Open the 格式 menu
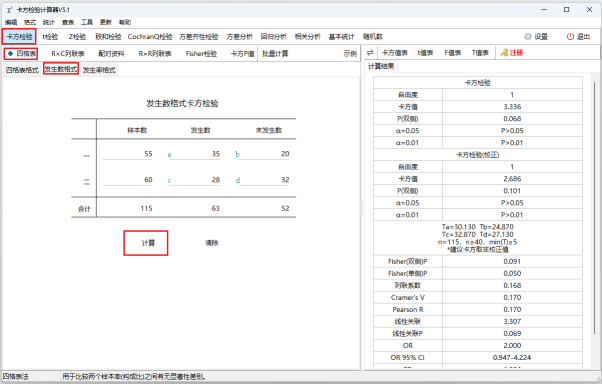The width and height of the screenshot is (602, 384). (30, 22)
